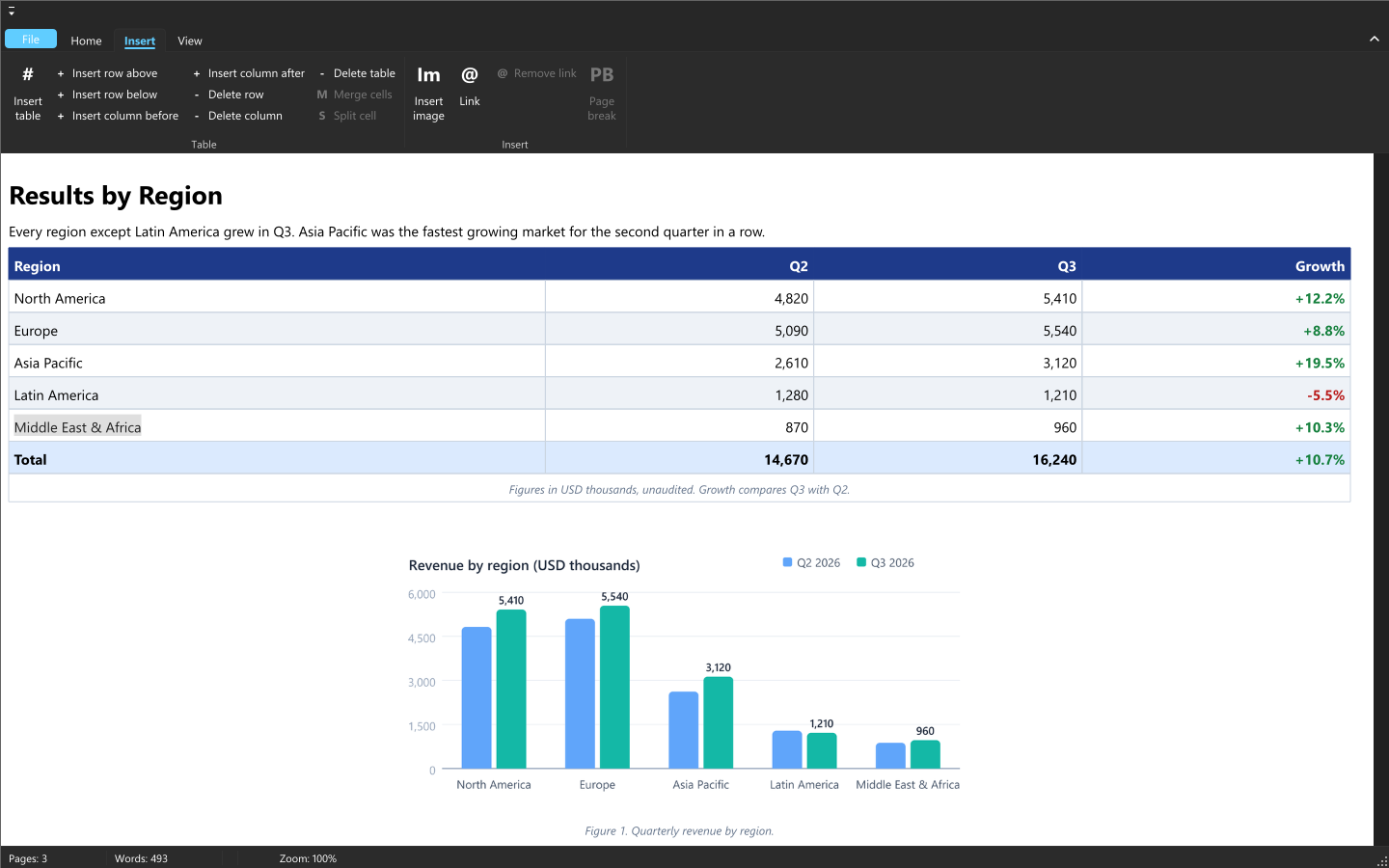This screenshot has width=1389, height=868.
Task: Click Delete column
Action: click(238, 116)
